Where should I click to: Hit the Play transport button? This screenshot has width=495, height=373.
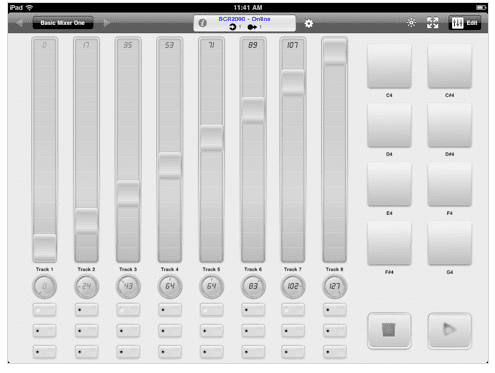pyautogui.click(x=450, y=330)
